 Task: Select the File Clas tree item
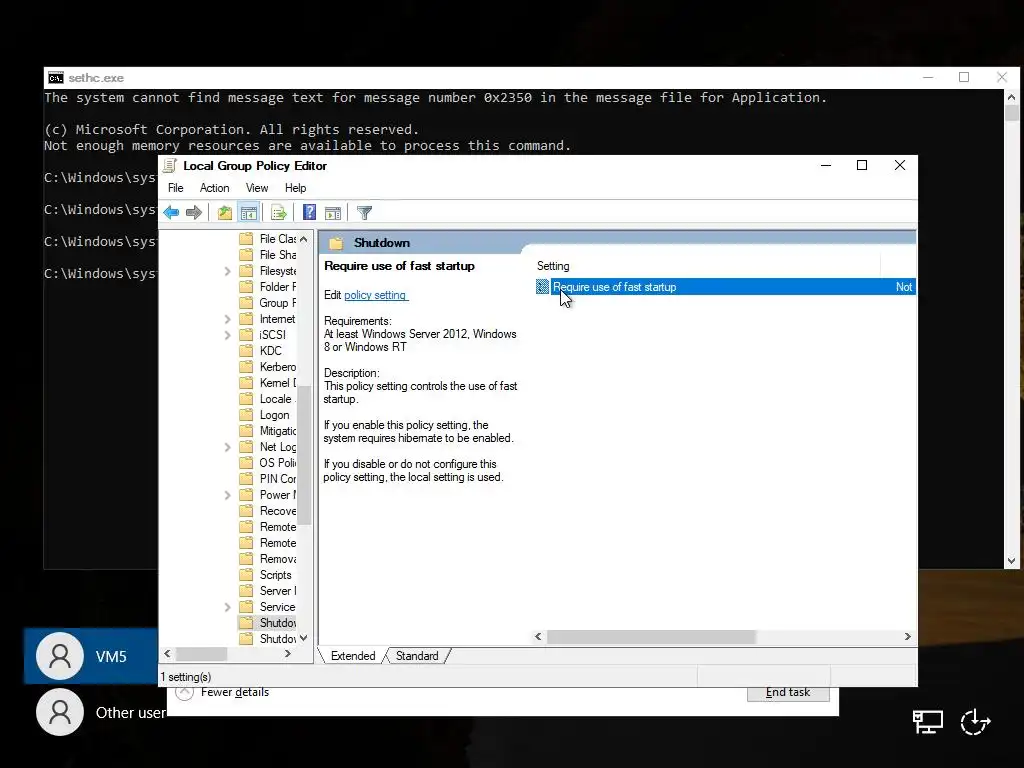(278, 239)
